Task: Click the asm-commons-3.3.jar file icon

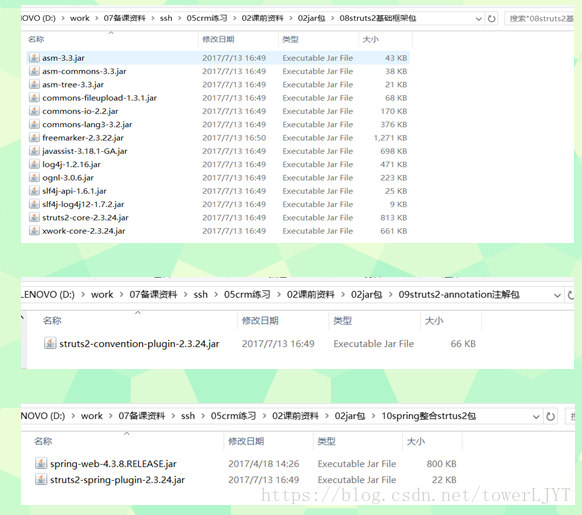Action: click(x=34, y=71)
